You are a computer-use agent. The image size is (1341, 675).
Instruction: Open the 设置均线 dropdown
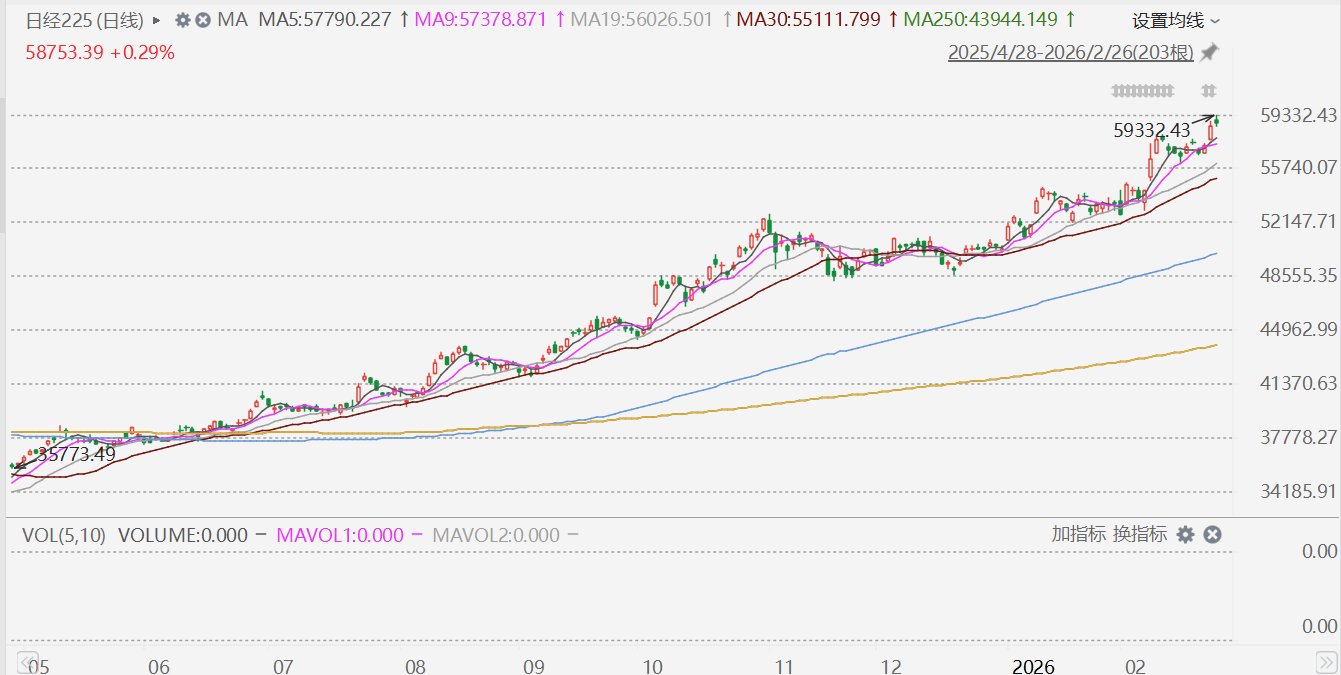coord(1176,20)
